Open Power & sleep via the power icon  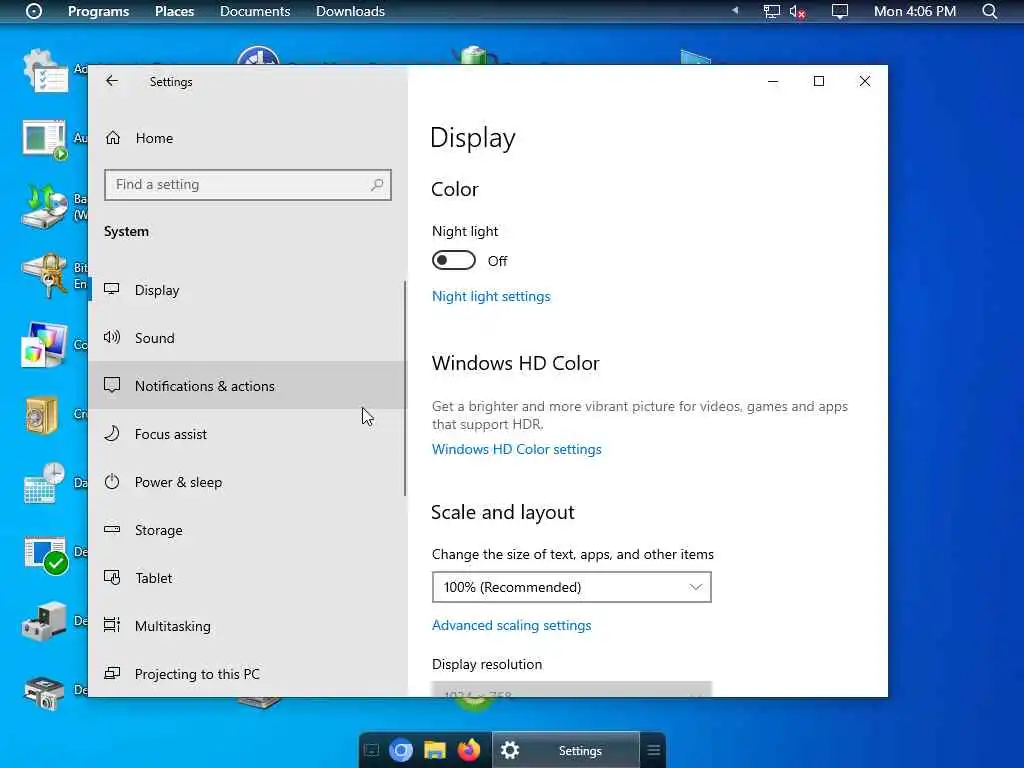tap(112, 482)
